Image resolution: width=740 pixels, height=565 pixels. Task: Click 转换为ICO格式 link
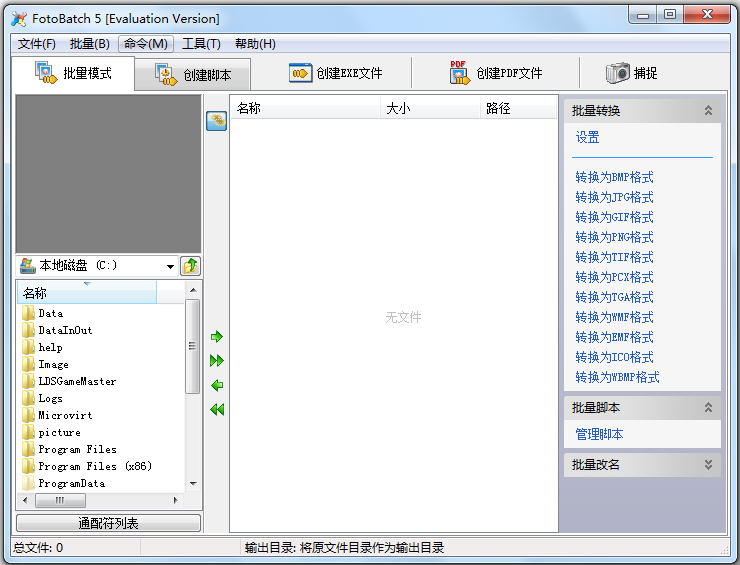pyautogui.click(x=614, y=357)
